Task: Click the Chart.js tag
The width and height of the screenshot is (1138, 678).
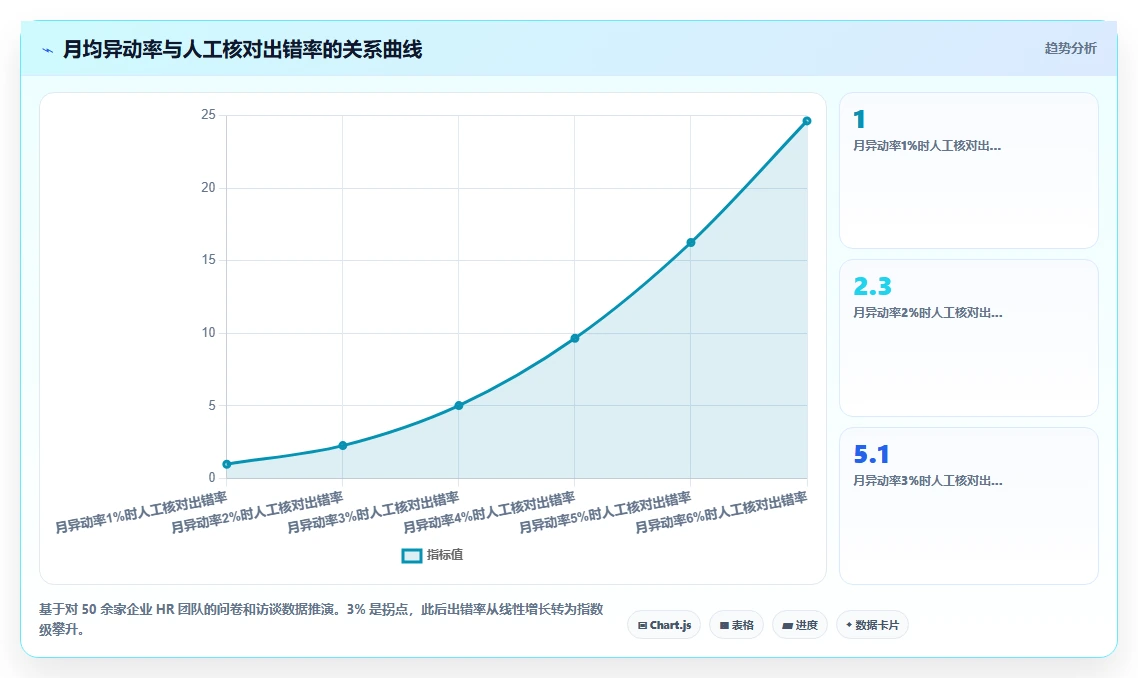Action: click(664, 625)
